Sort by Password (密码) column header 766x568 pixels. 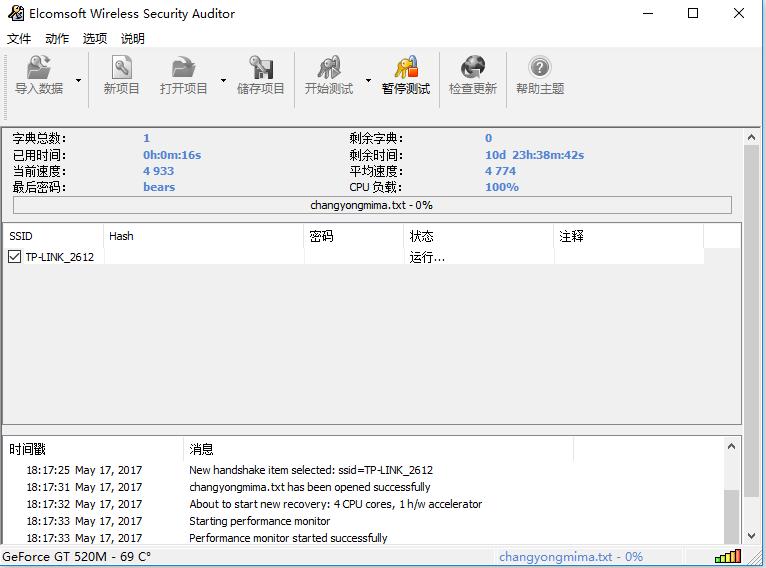[354, 236]
